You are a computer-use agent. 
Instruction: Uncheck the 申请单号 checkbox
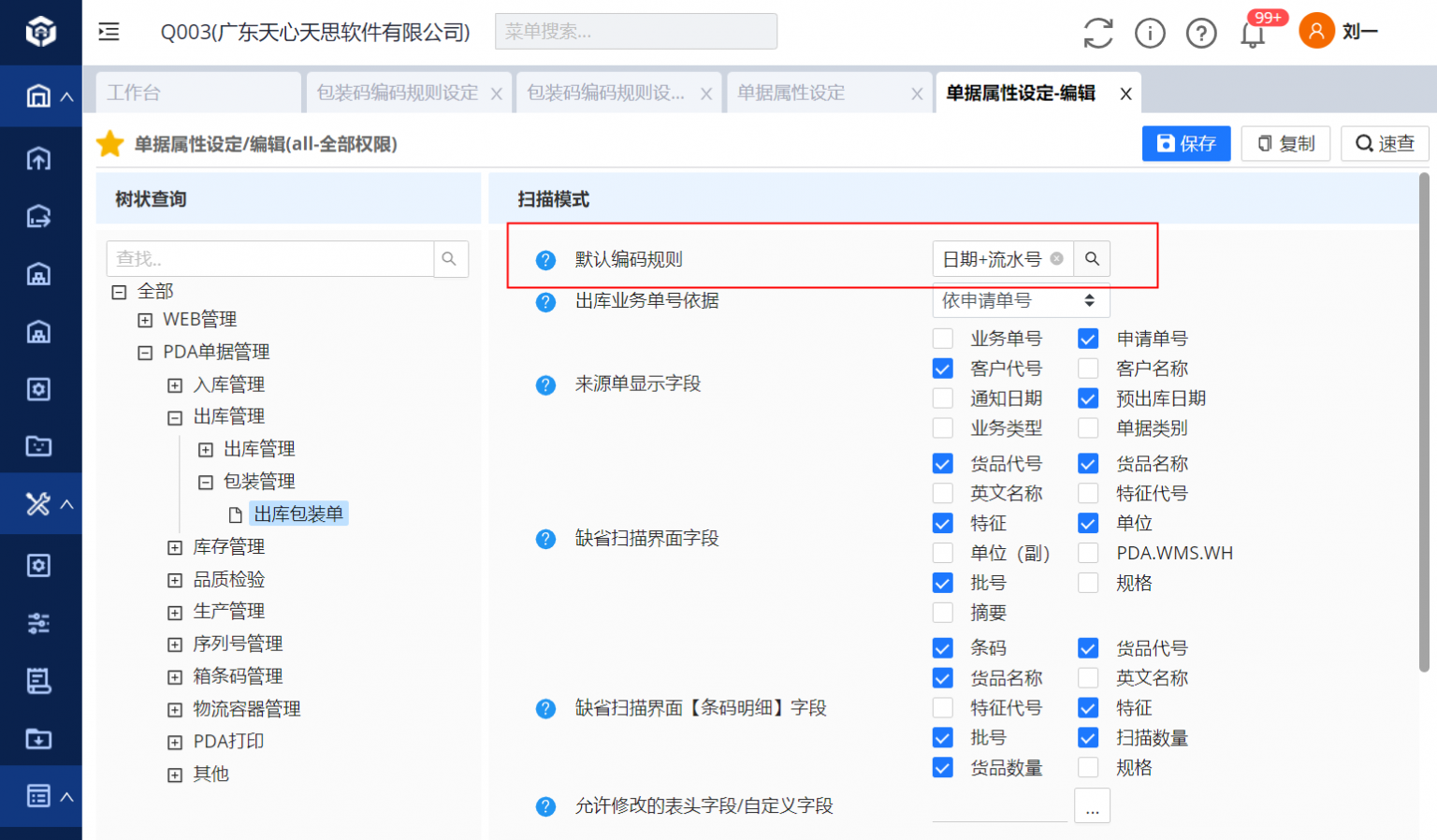tap(1088, 339)
